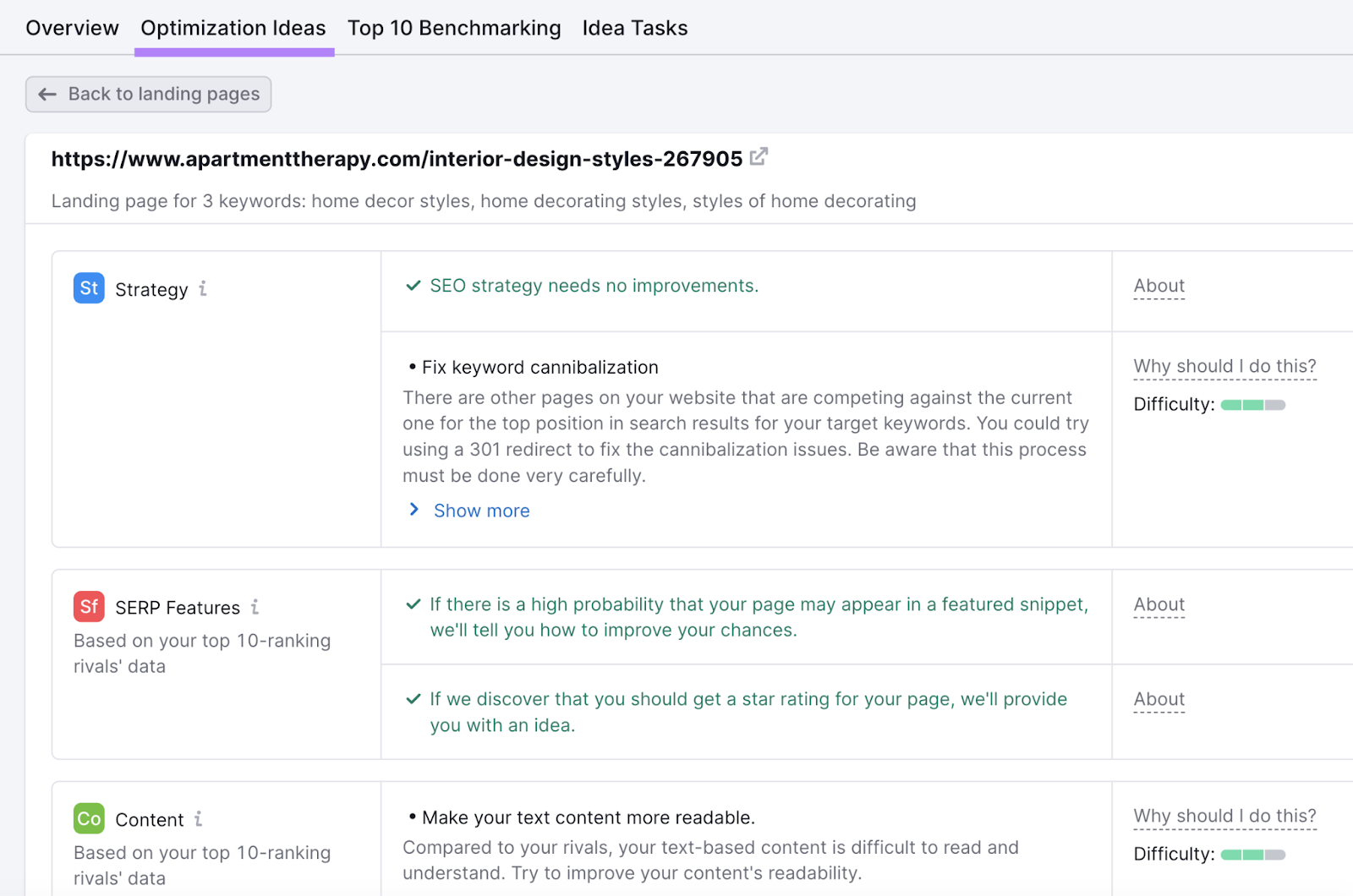
Task: Click the apartmenttherapy.com landing page URL
Action: (x=397, y=158)
